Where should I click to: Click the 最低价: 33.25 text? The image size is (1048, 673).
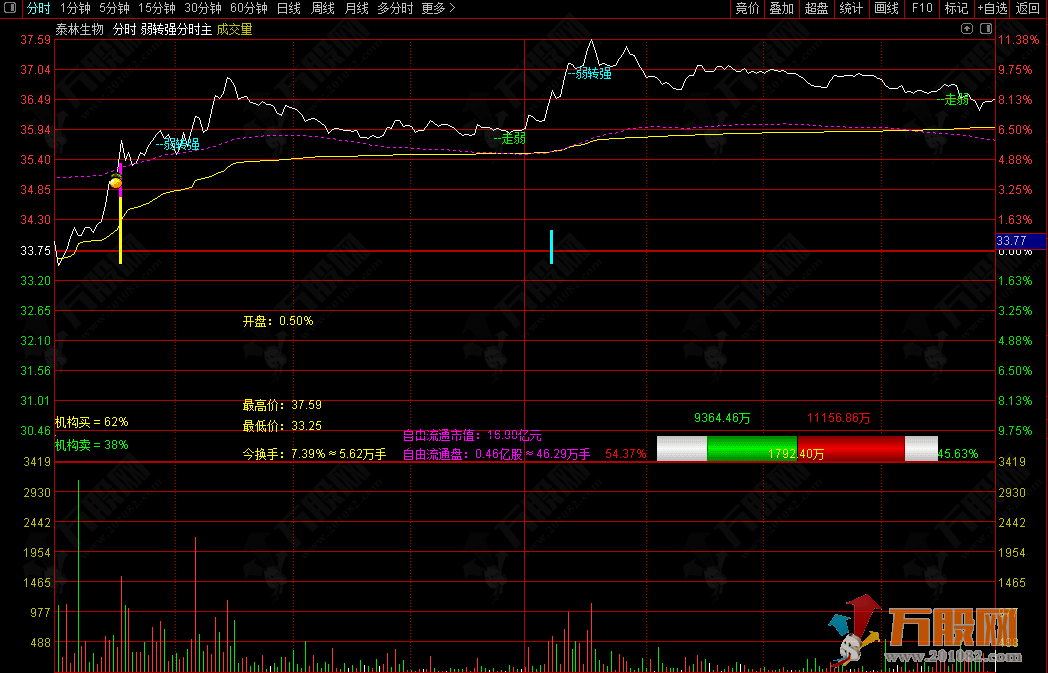(x=282, y=426)
